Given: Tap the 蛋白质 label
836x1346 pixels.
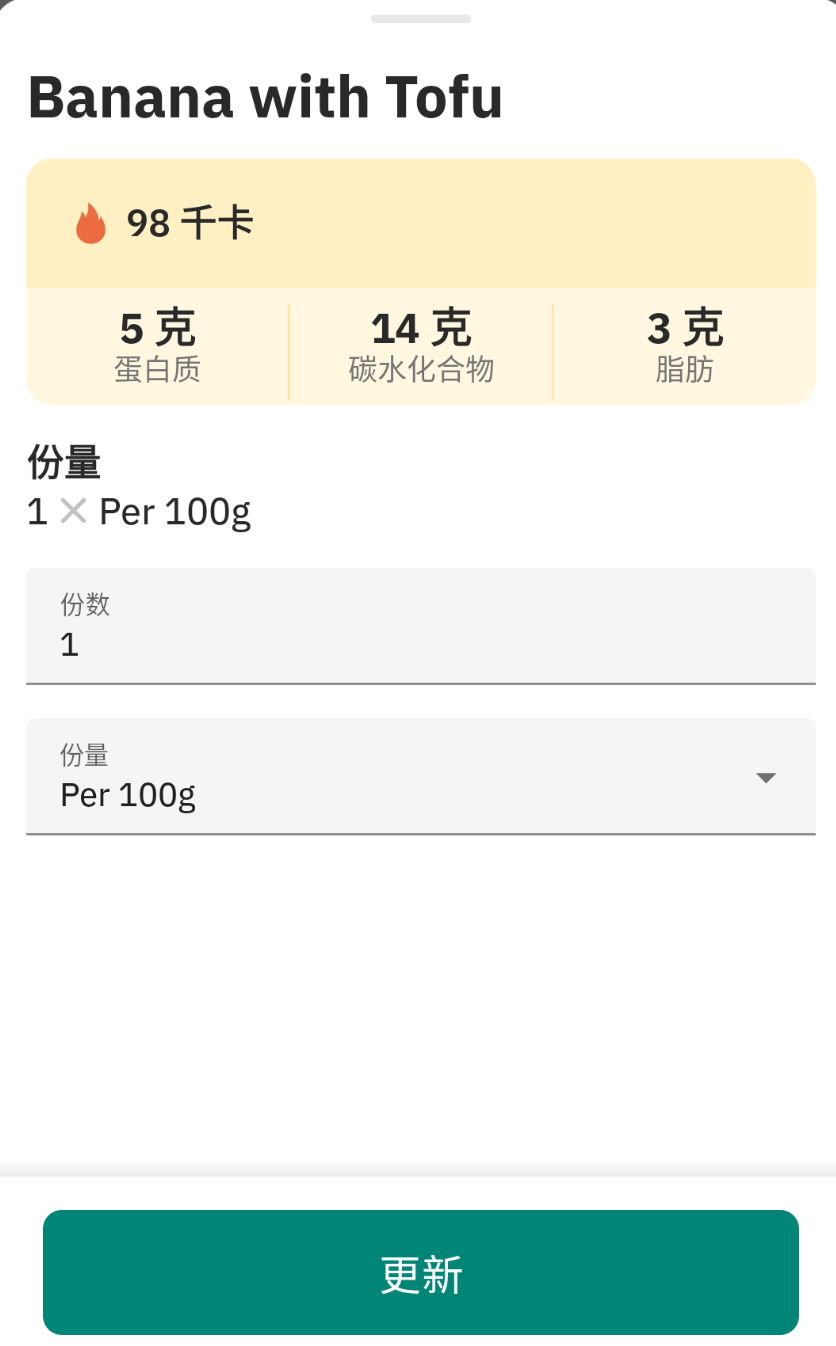Looking at the screenshot, I should click(157, 370).
